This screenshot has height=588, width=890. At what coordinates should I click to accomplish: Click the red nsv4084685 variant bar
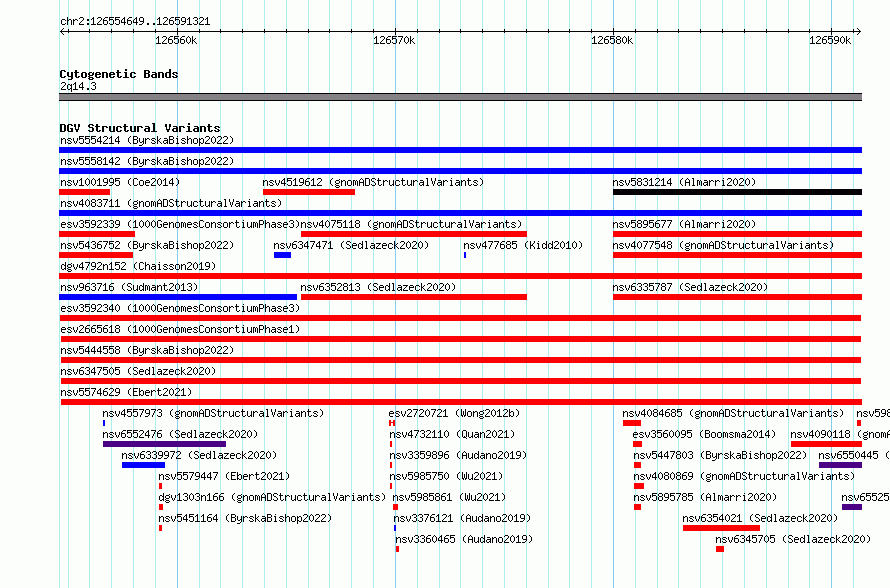pyautogui.click(x=632, y=423)
